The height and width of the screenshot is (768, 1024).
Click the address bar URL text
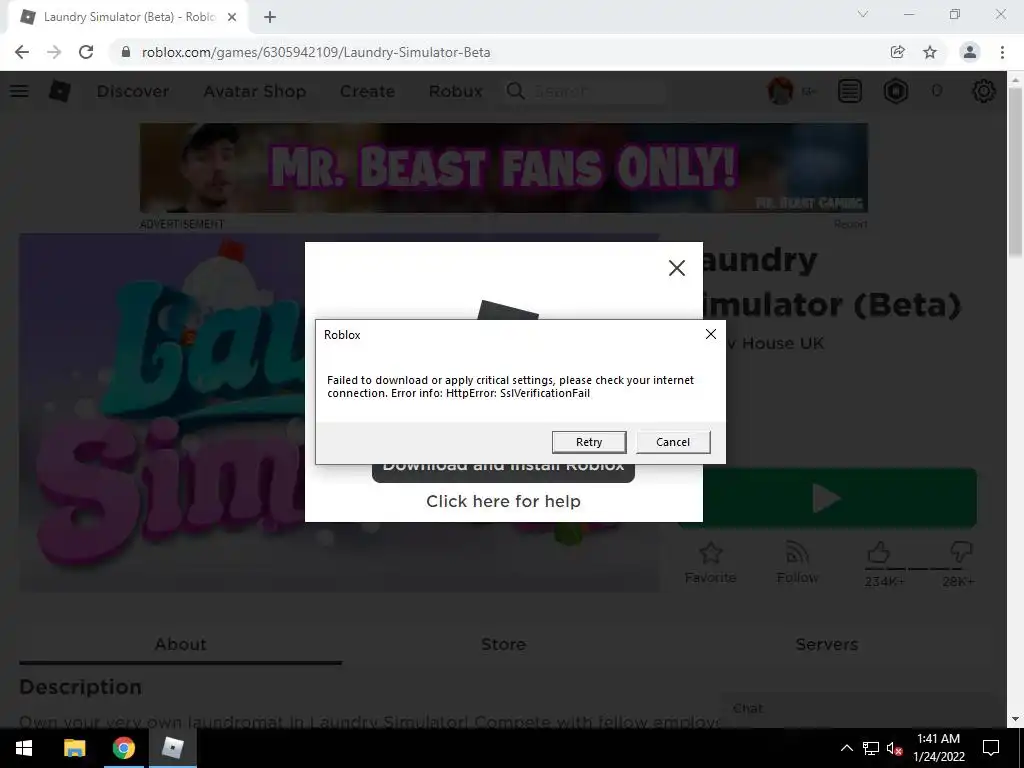tap(316, 52)
